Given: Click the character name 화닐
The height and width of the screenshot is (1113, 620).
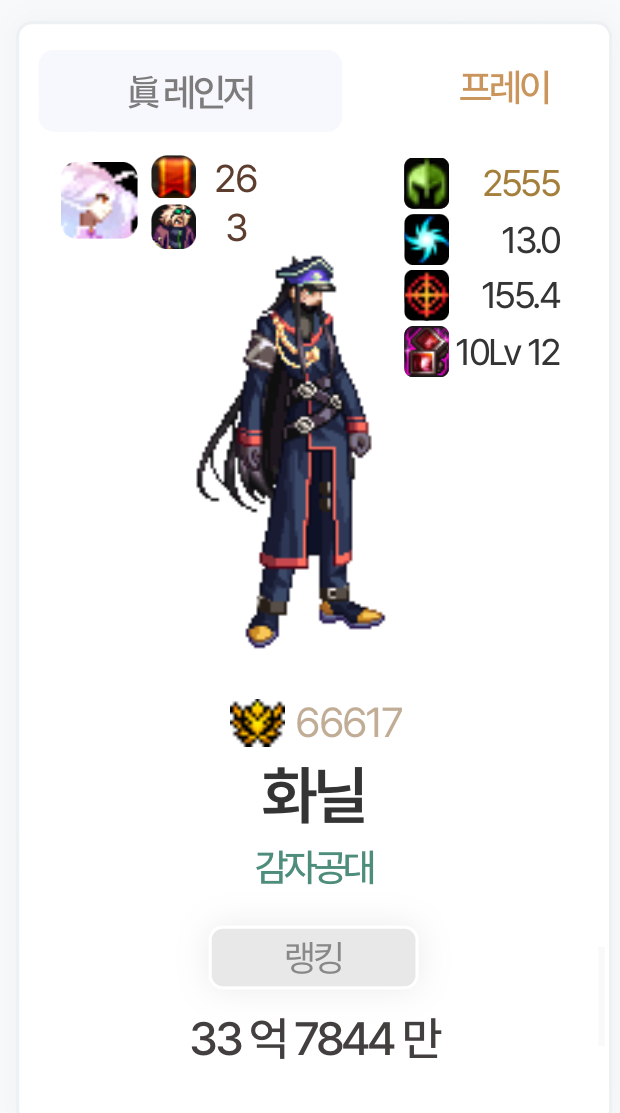Looking at the screenshot, I should pos(313,795).
